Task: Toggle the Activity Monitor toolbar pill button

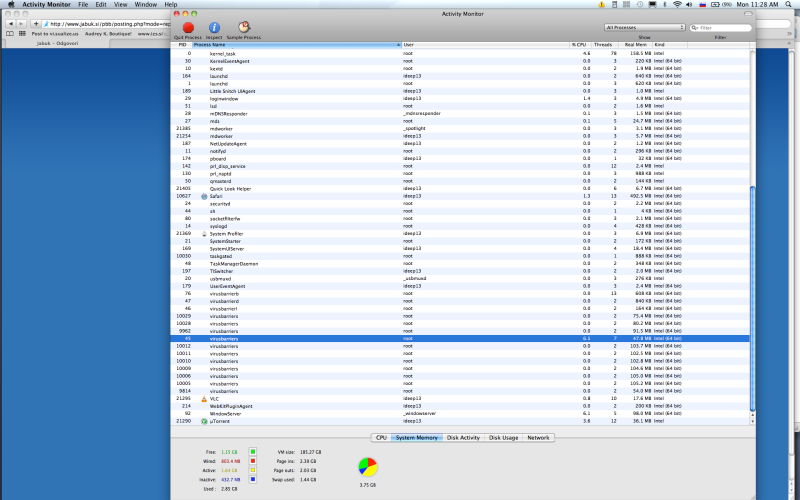Action: 748,14
